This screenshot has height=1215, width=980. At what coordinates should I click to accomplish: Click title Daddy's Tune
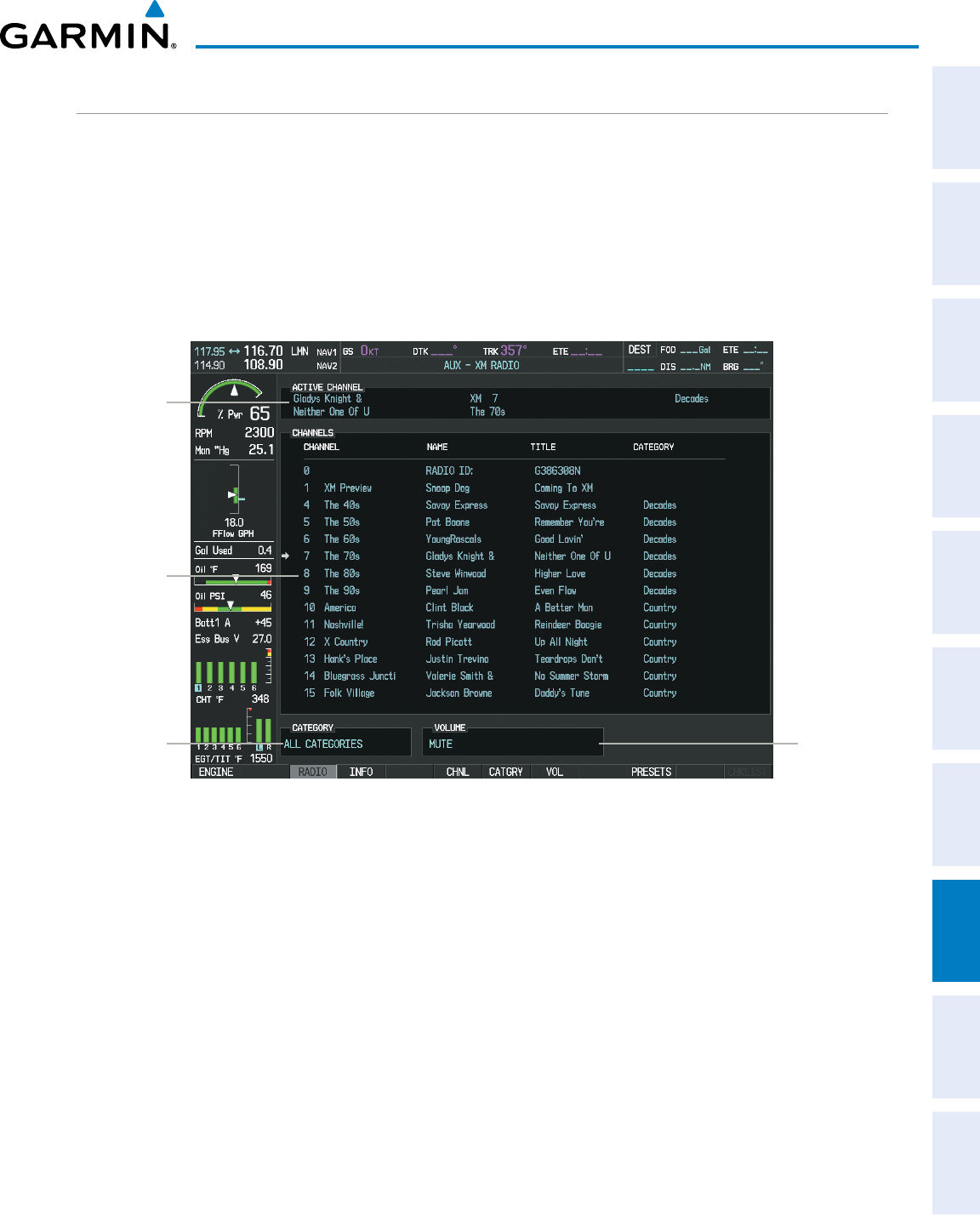561,693
